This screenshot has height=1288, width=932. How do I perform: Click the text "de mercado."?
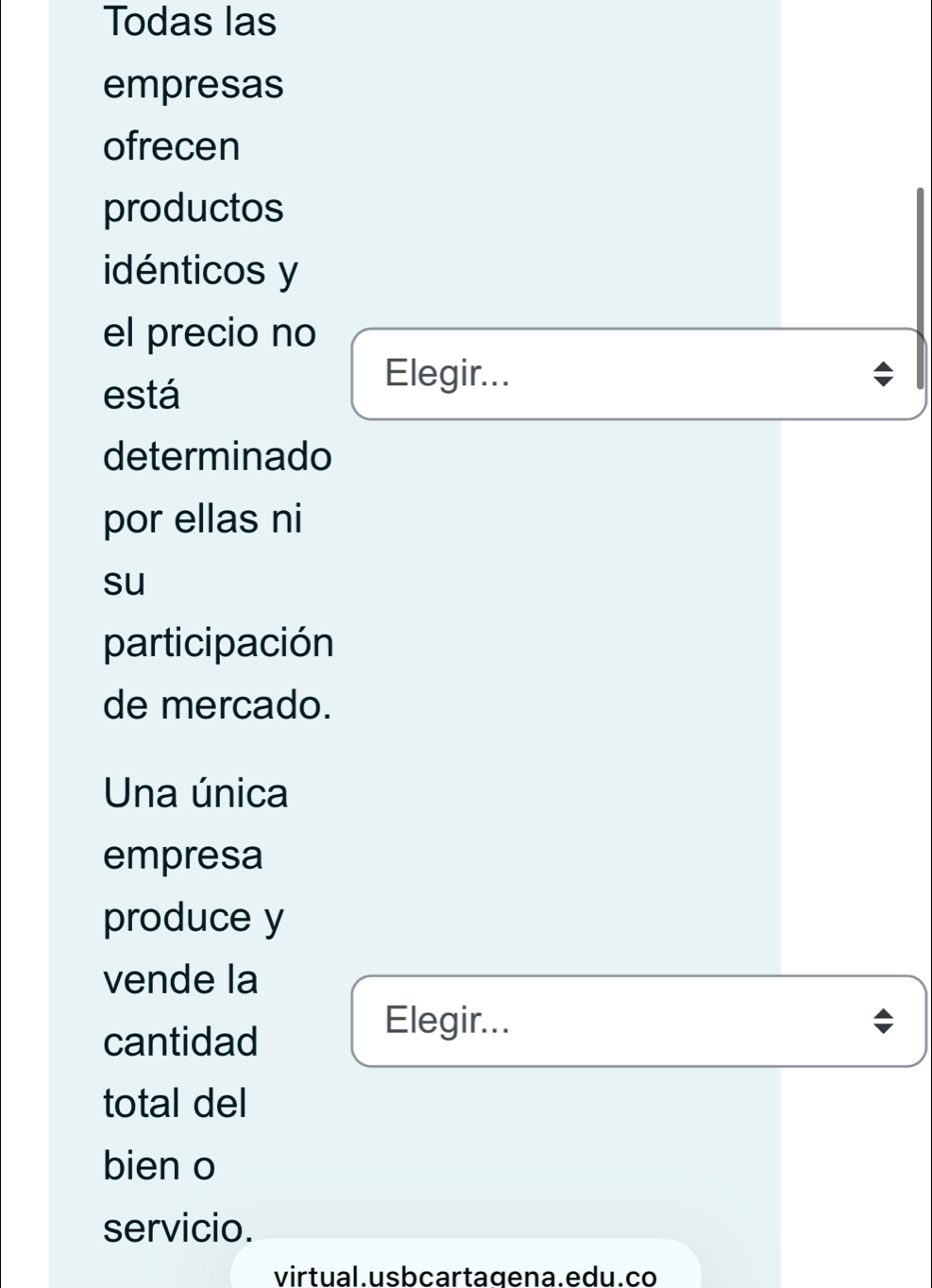click(218, 704)
